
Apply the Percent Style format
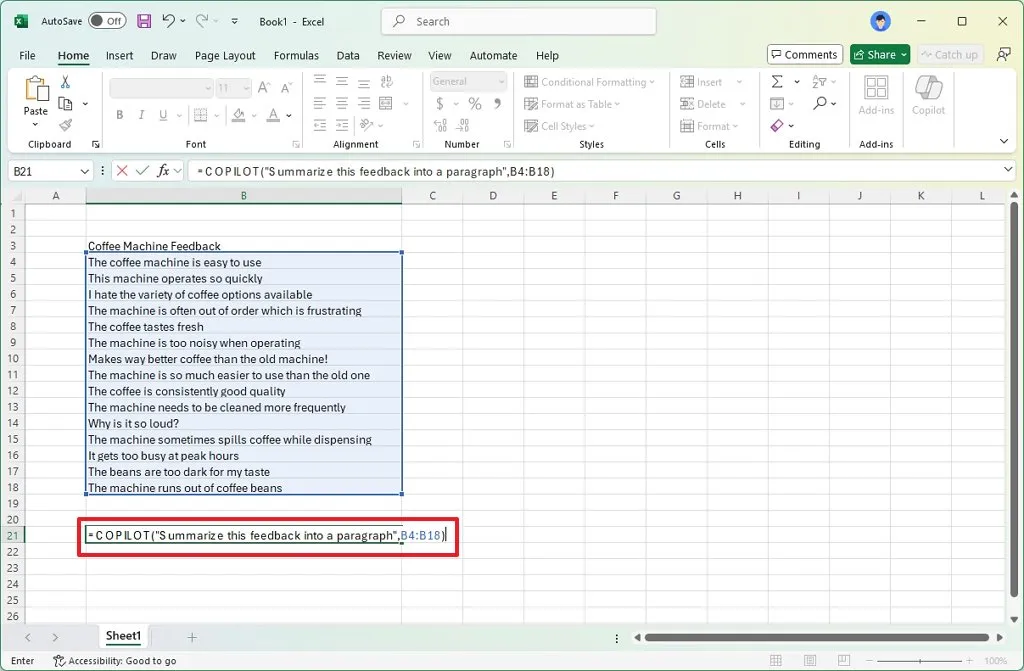click(x=474, y=104)
